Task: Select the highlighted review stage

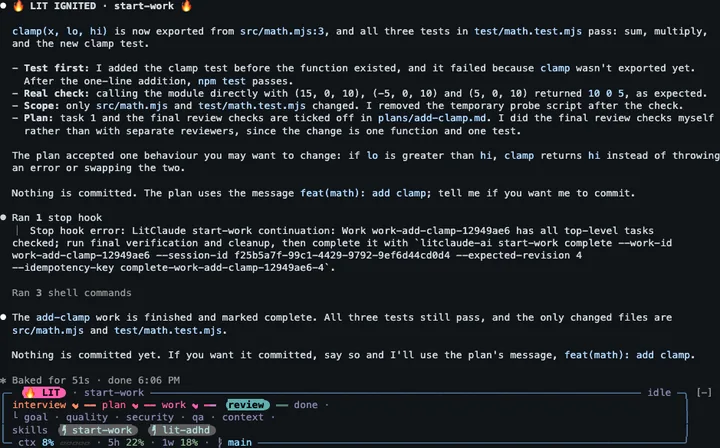Action: [x=248, y=405]
